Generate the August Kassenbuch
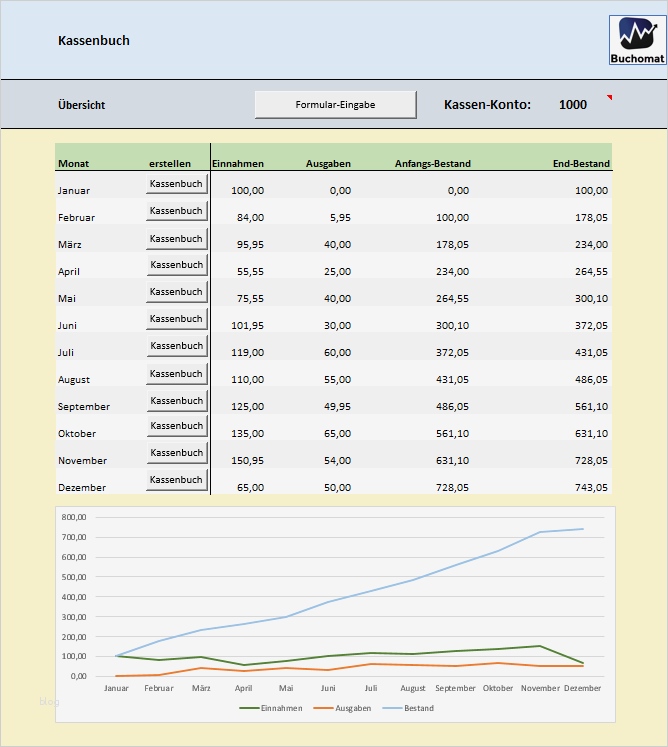This screenshot has height=747, width=668. 176,374
